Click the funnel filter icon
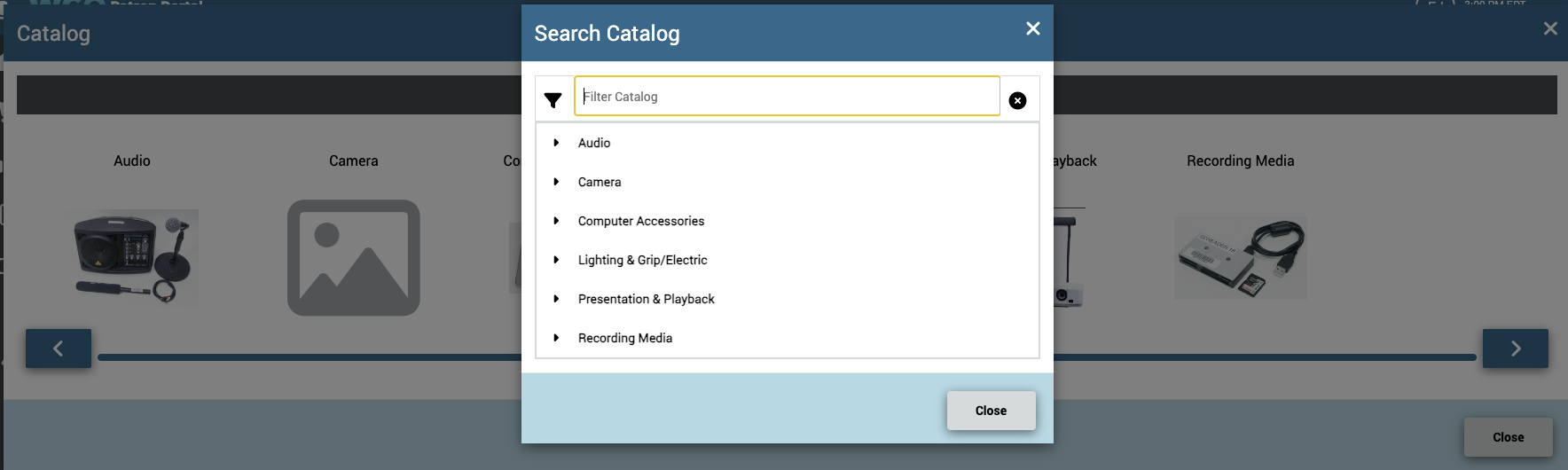Viewport: 1568px width, 470px height. click(553, 100)
